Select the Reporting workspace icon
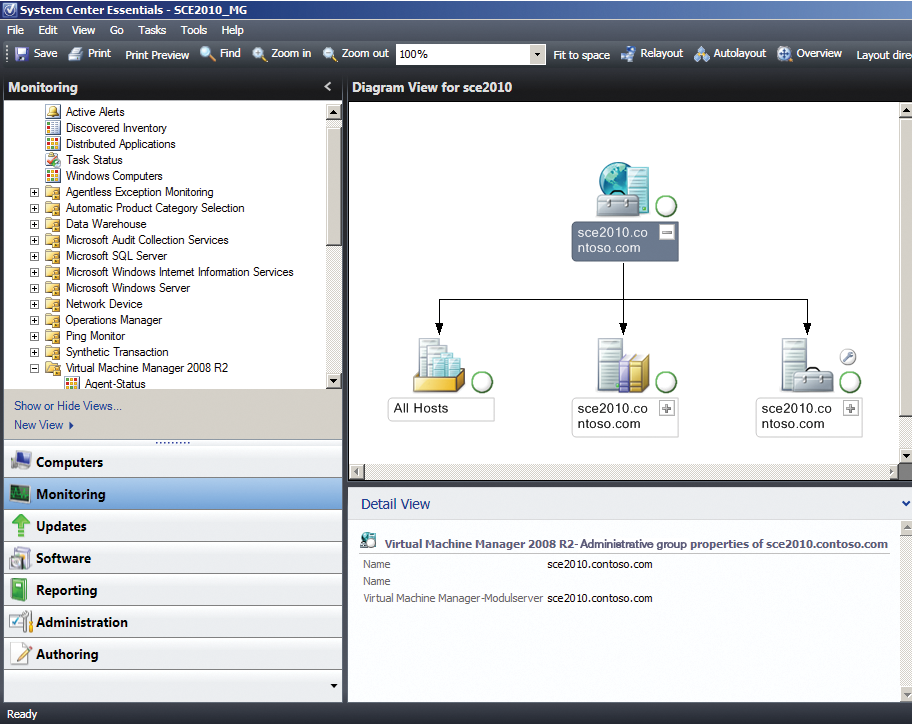The image size is (912, 724). pos(18,590)
